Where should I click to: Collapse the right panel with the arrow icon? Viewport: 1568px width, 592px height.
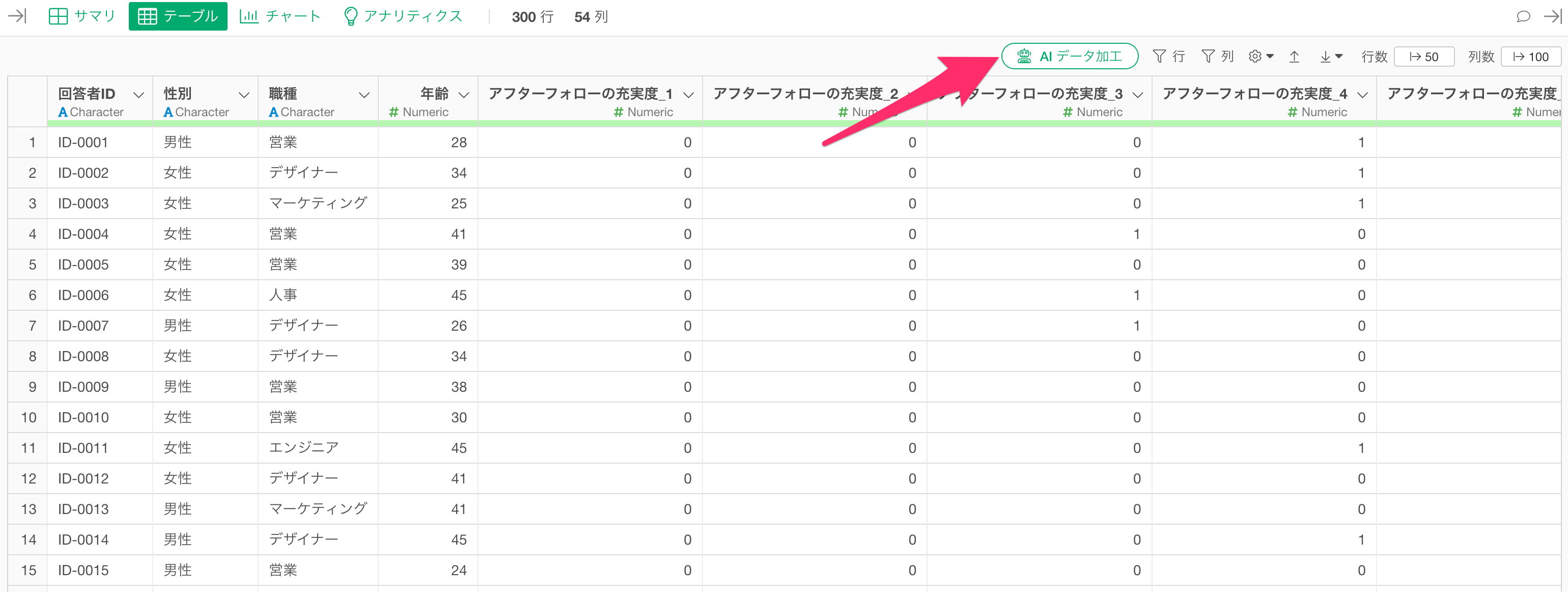point(1553,16)
